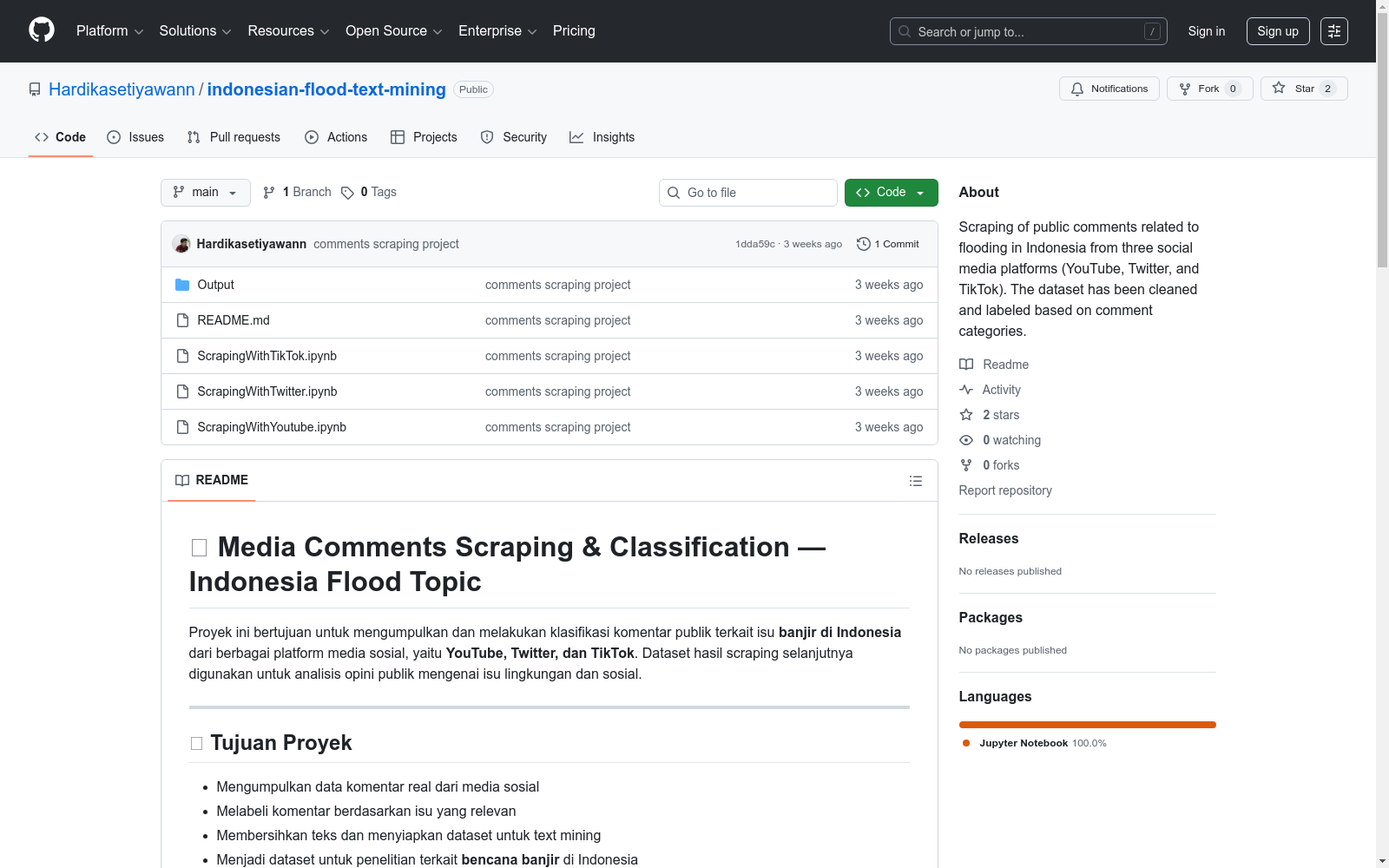
Task: Click the README.md file icon
Action: (182, 320)
